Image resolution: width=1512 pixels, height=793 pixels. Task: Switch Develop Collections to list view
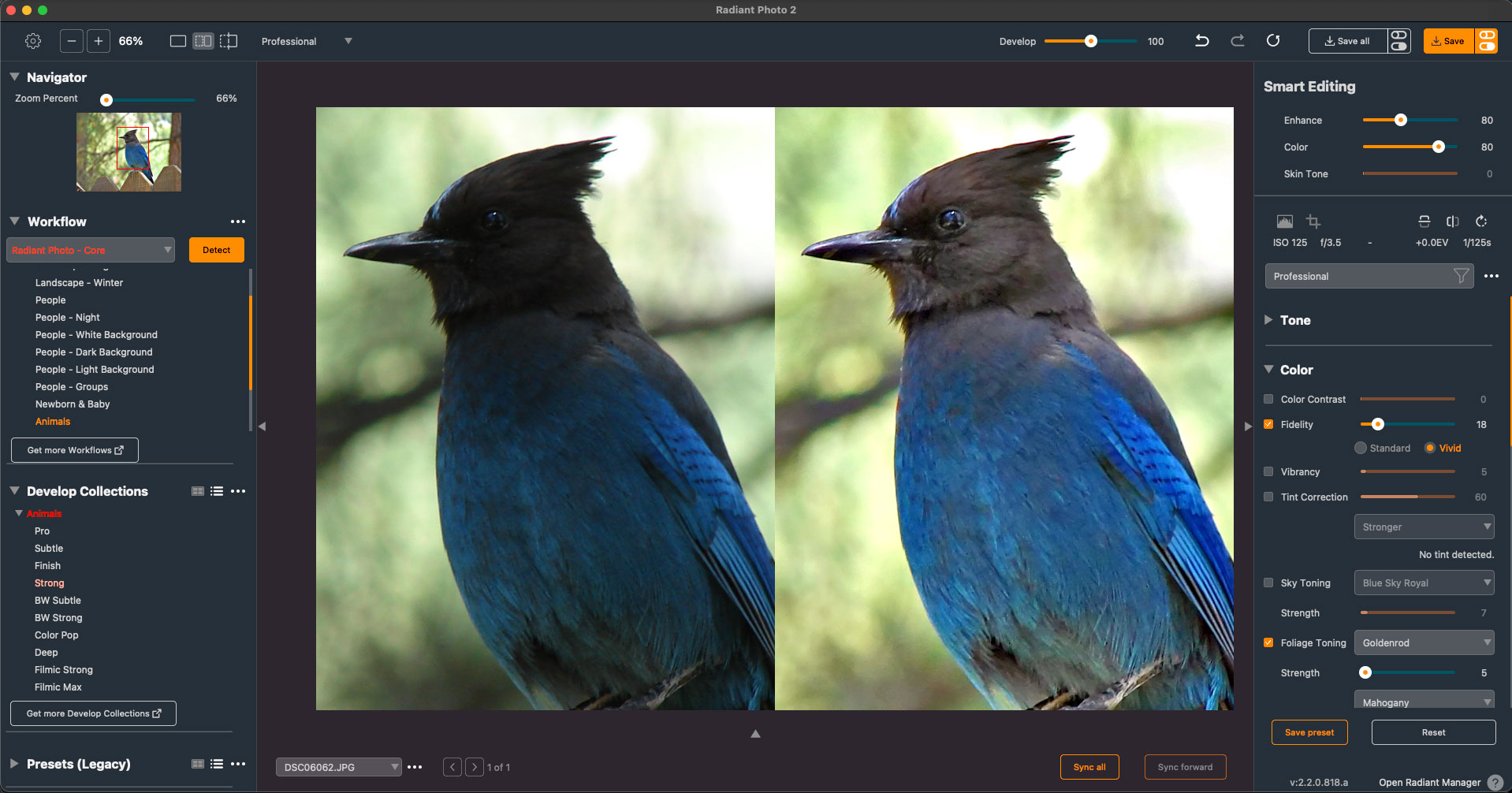coord(217,491)
